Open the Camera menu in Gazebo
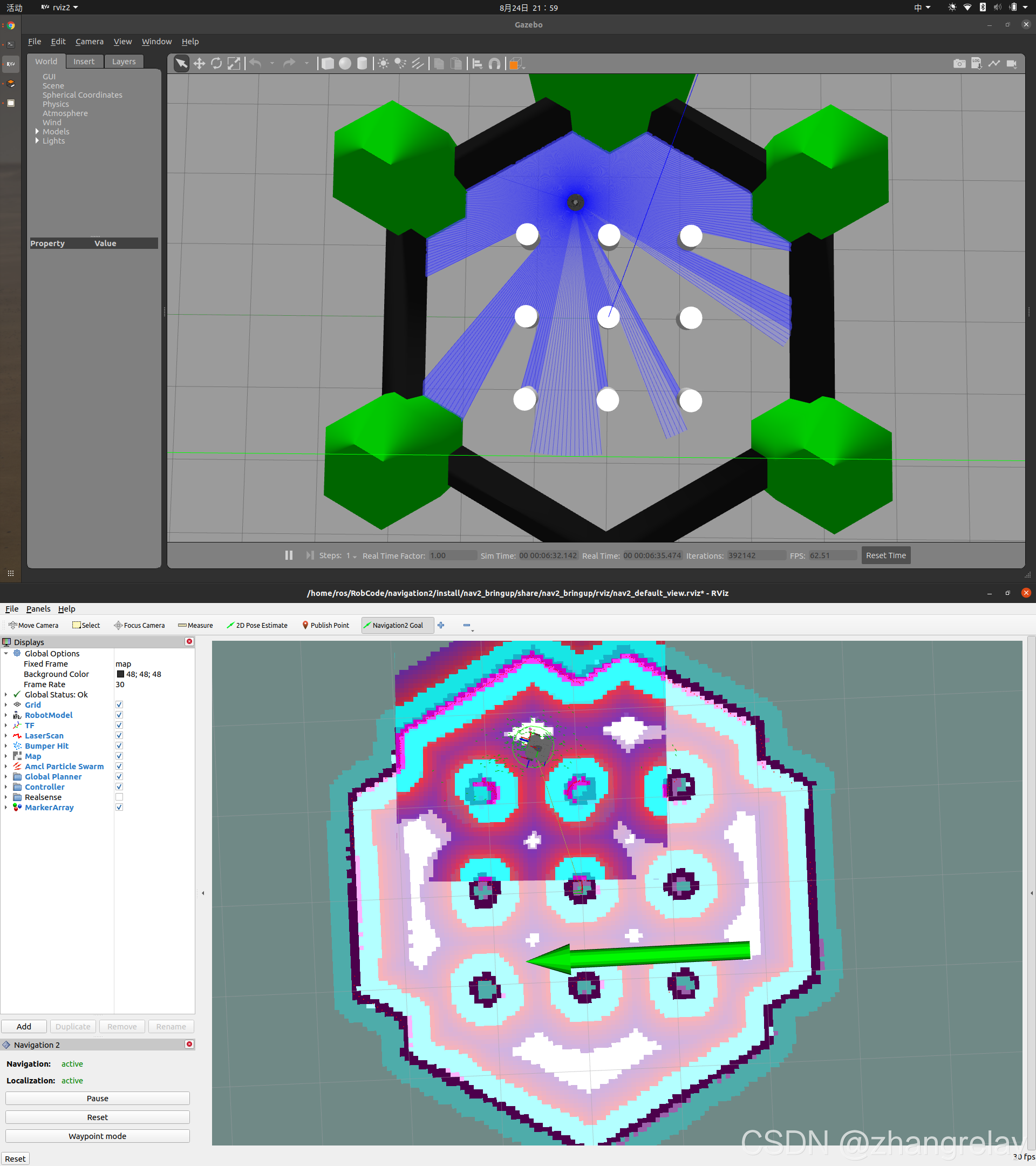 90,42
